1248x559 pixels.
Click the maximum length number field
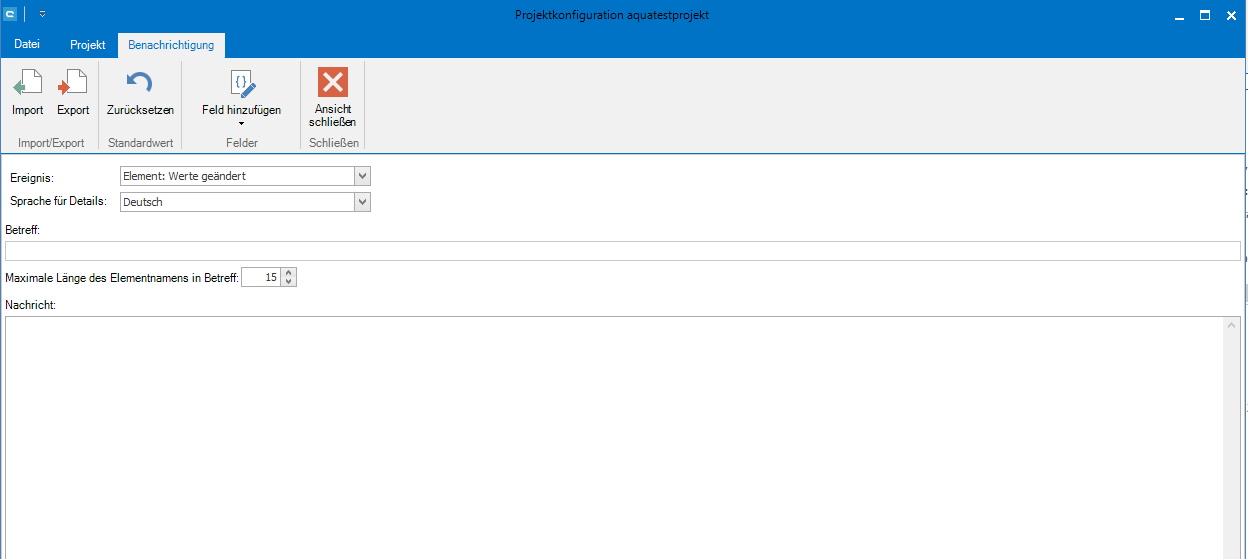tap(261, 278)
